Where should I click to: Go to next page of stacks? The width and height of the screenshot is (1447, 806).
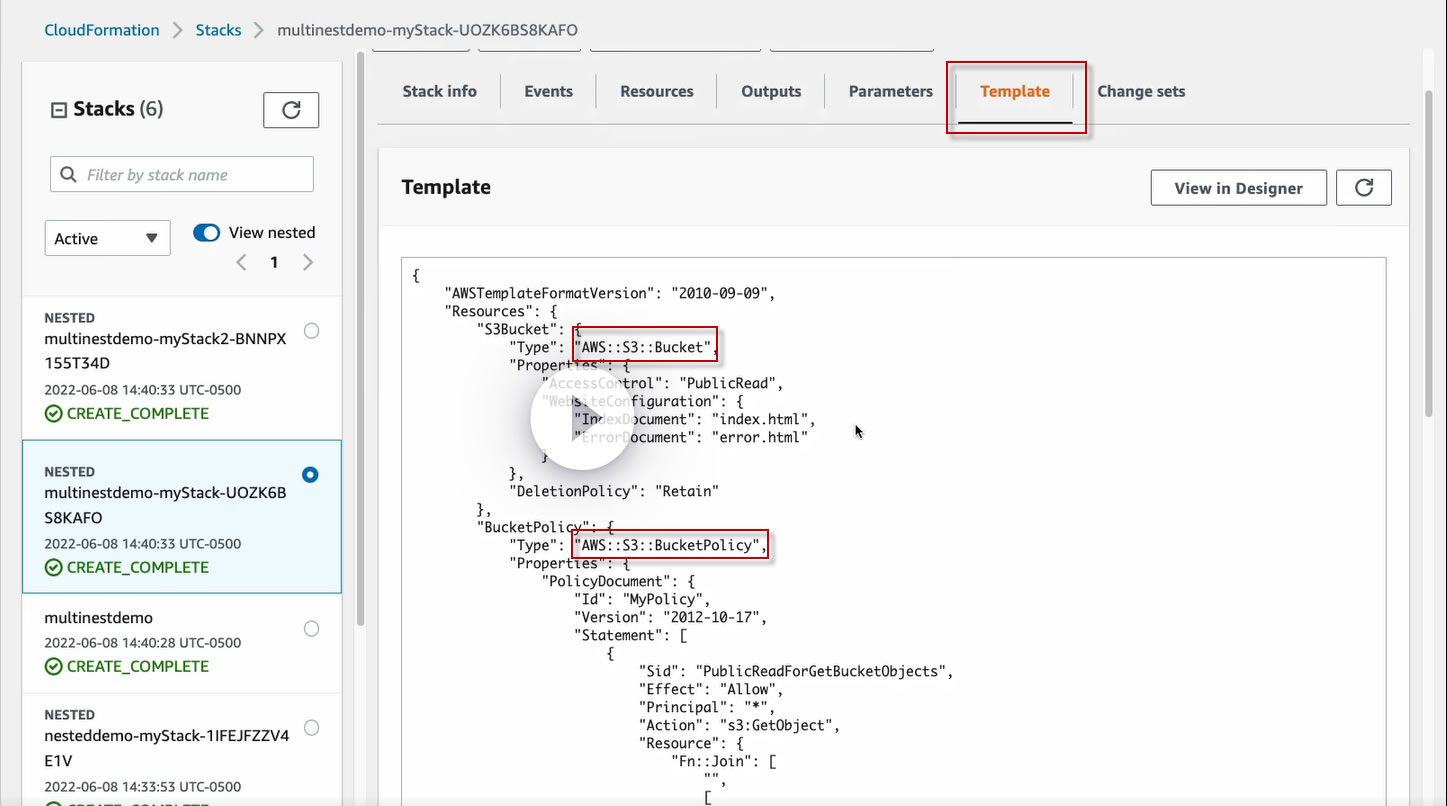click(x=308, y=263)
